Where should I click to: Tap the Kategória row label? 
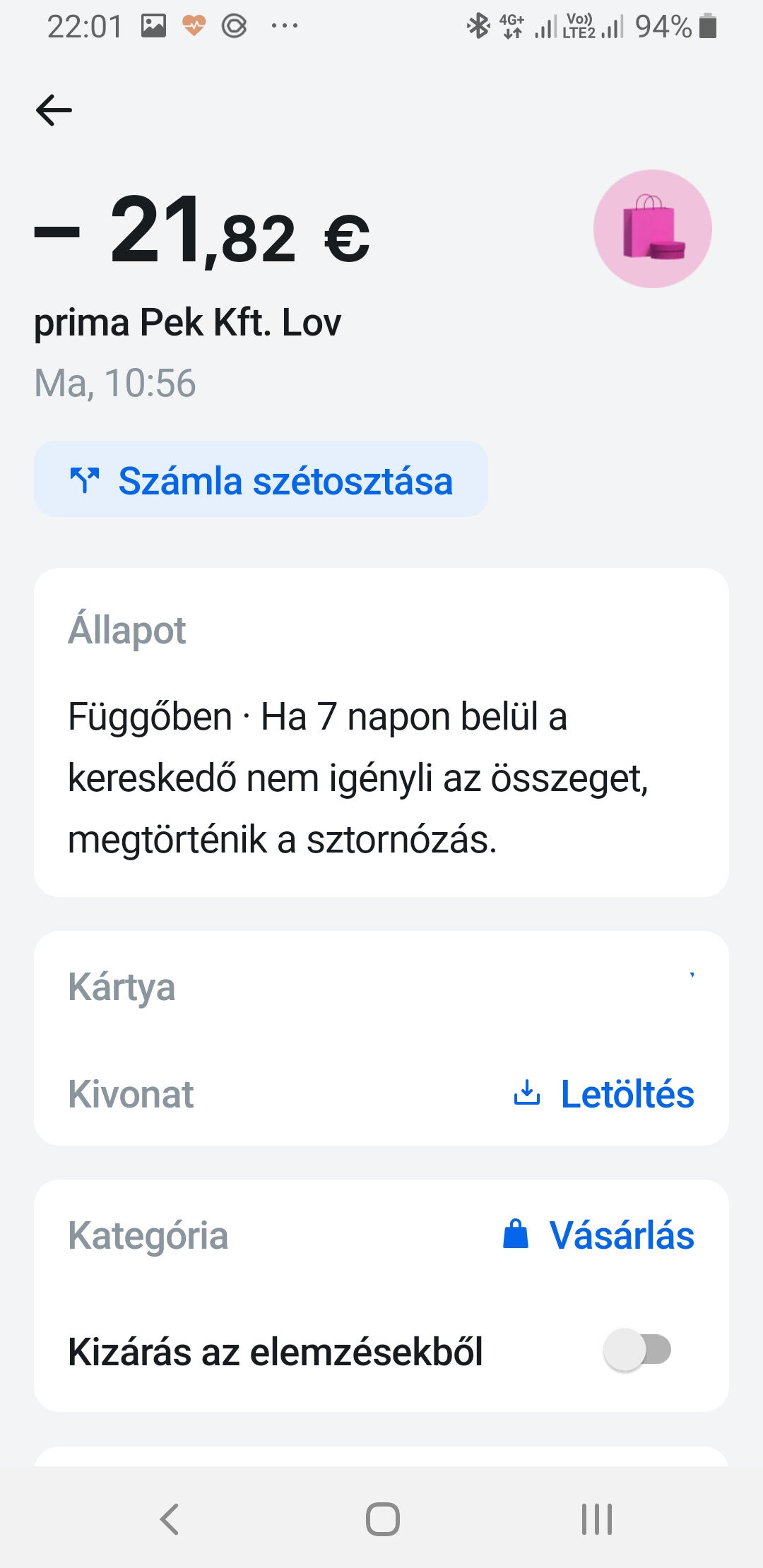pyautogui.click(x=148, y=1235)
